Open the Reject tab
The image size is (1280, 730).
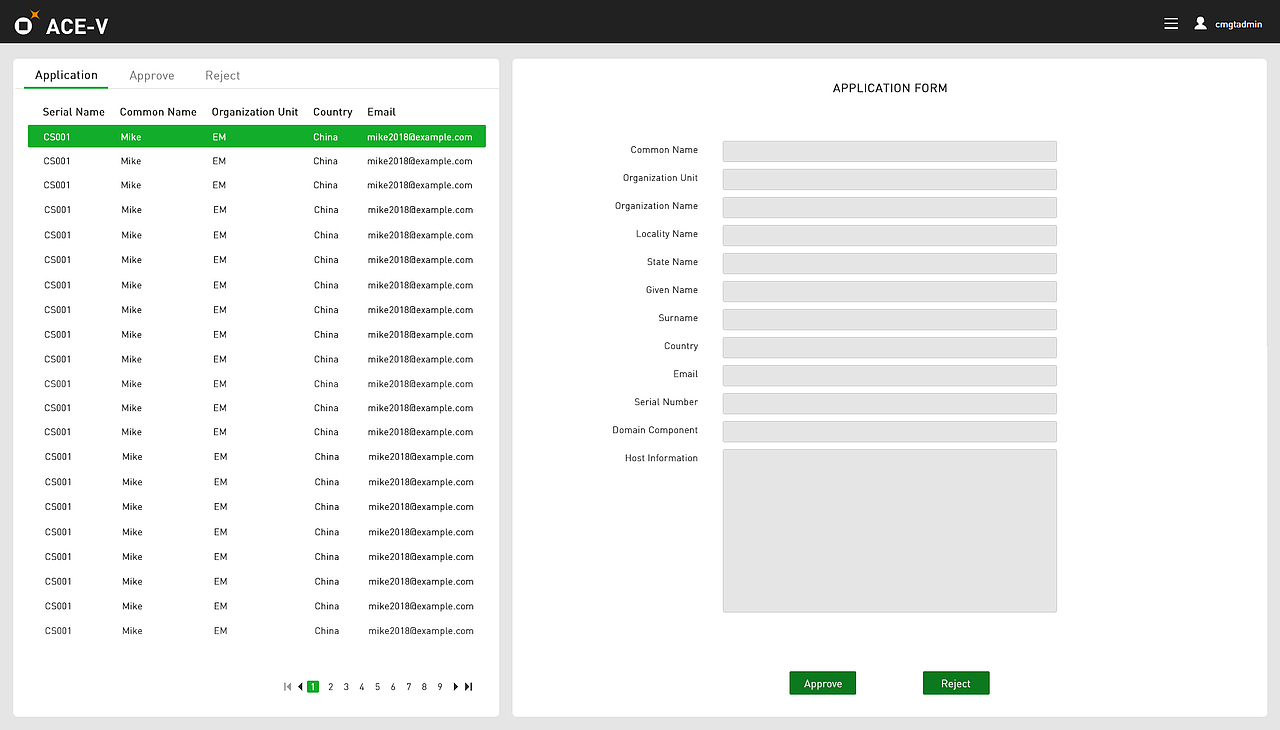point(222,75)
